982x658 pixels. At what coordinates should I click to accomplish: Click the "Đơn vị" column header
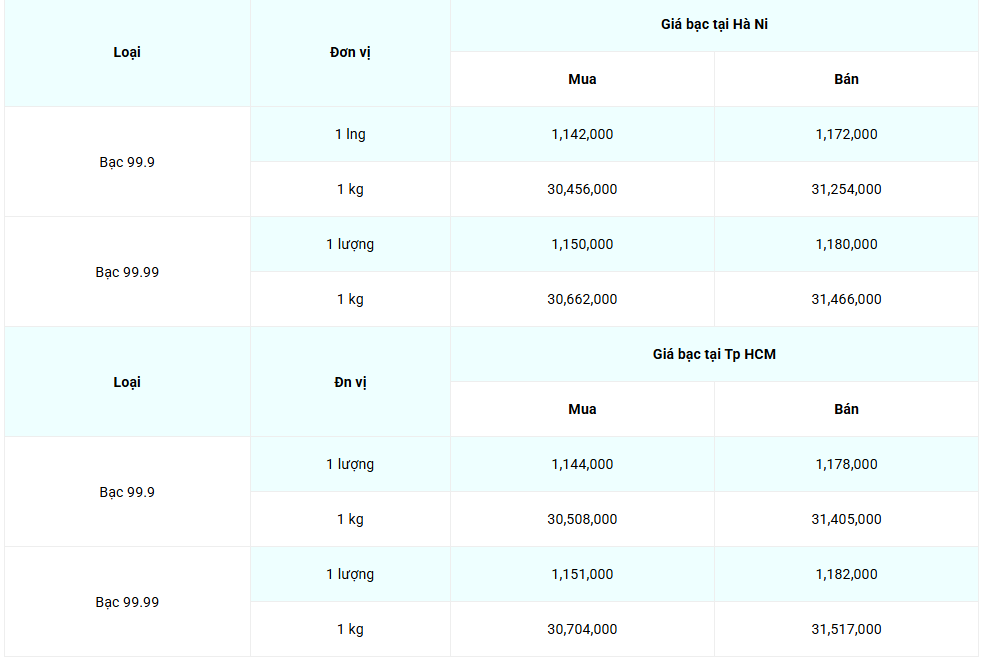click(350, 52)
